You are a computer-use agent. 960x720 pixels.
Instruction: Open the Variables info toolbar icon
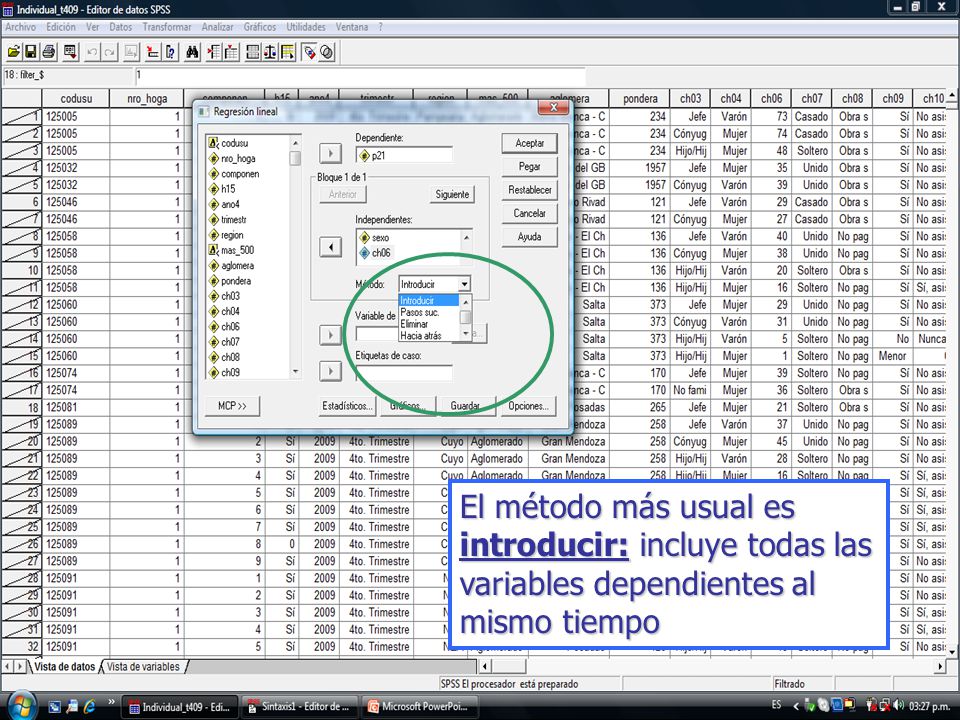170,52
